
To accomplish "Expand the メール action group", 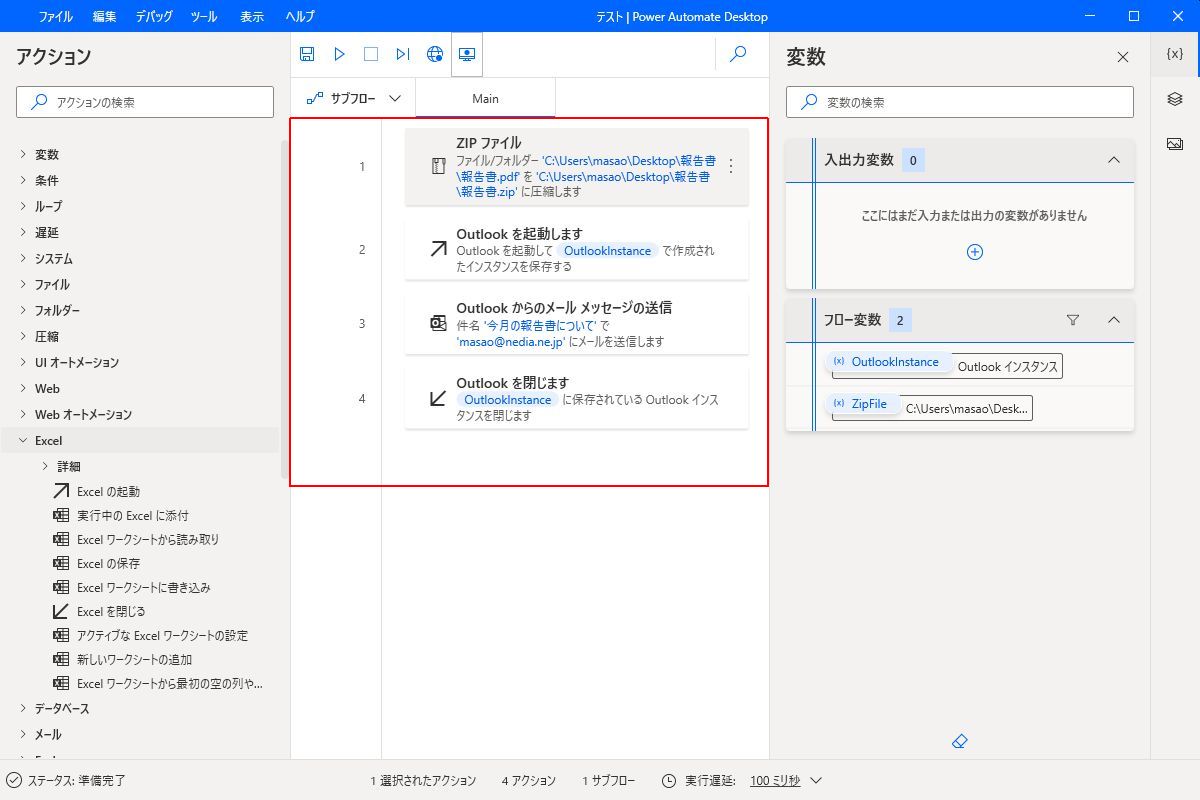I will pos(23,734).
